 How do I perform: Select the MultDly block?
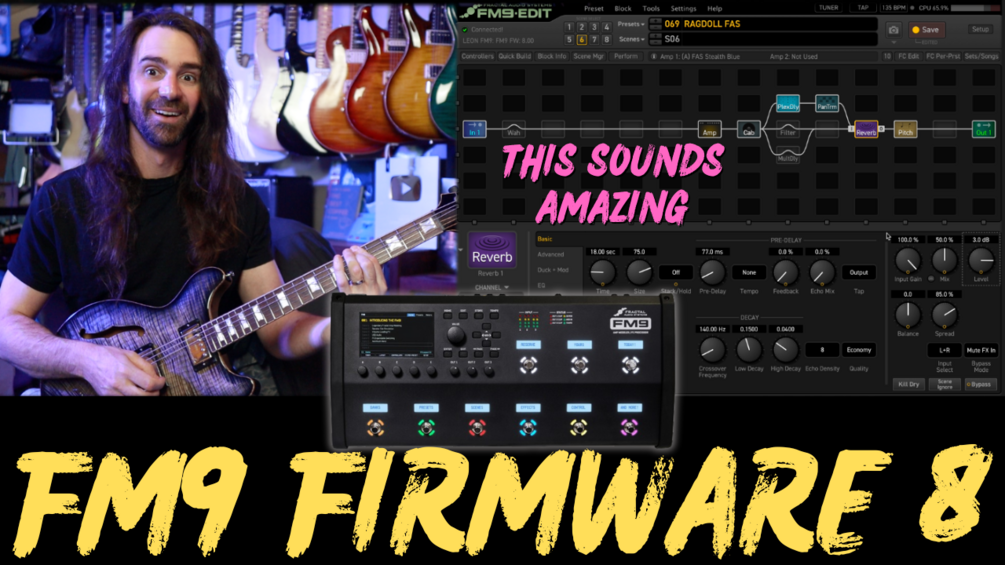tap(788, 156)
